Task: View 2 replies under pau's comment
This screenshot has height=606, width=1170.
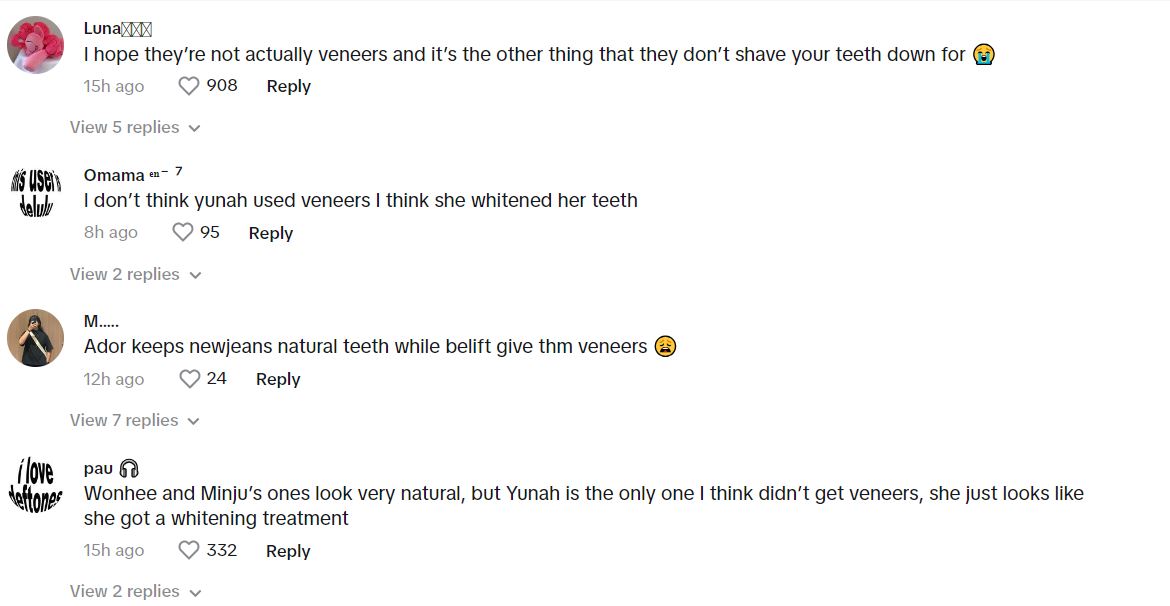Action: point(135,591)
